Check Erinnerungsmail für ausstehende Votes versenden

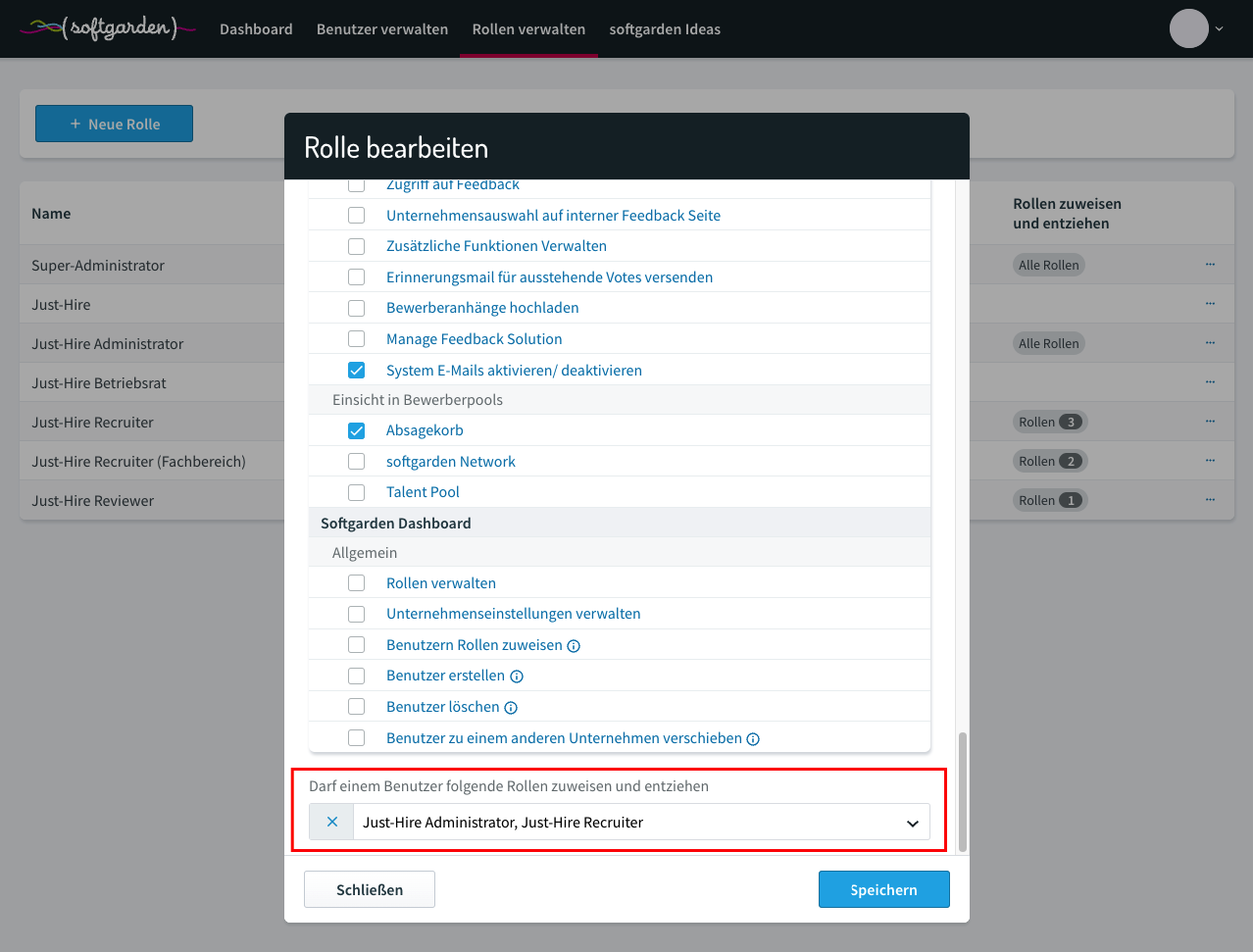pos(357,277)
